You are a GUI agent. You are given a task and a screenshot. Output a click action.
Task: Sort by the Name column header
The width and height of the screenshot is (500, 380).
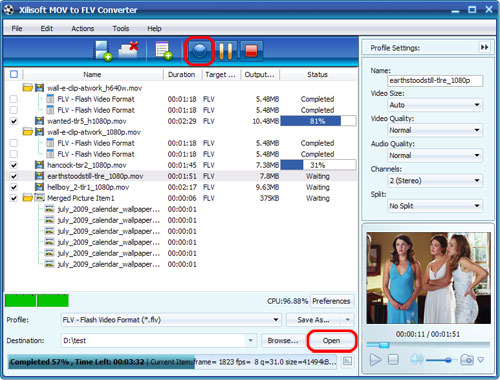click(92, 74)
